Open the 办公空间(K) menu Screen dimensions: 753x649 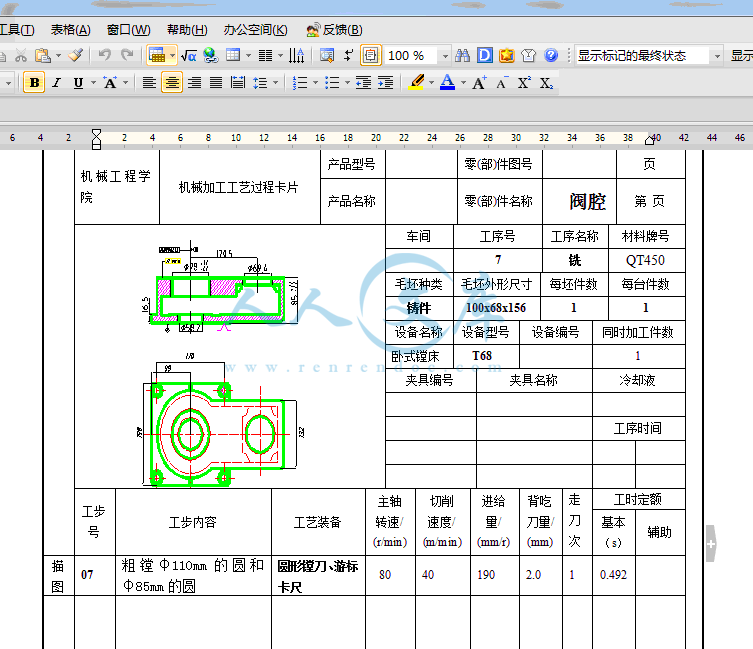[x=255, y=30]
